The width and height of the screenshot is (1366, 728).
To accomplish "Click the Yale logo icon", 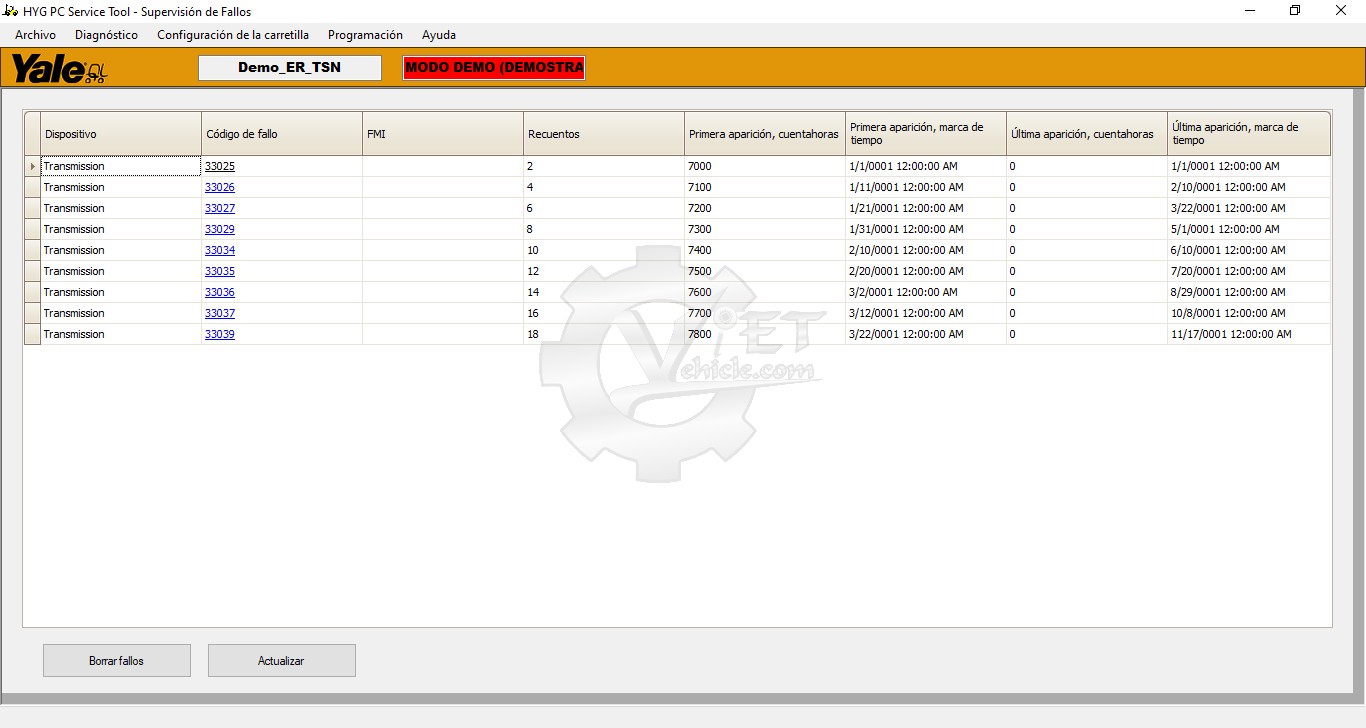I will point(58,69).
